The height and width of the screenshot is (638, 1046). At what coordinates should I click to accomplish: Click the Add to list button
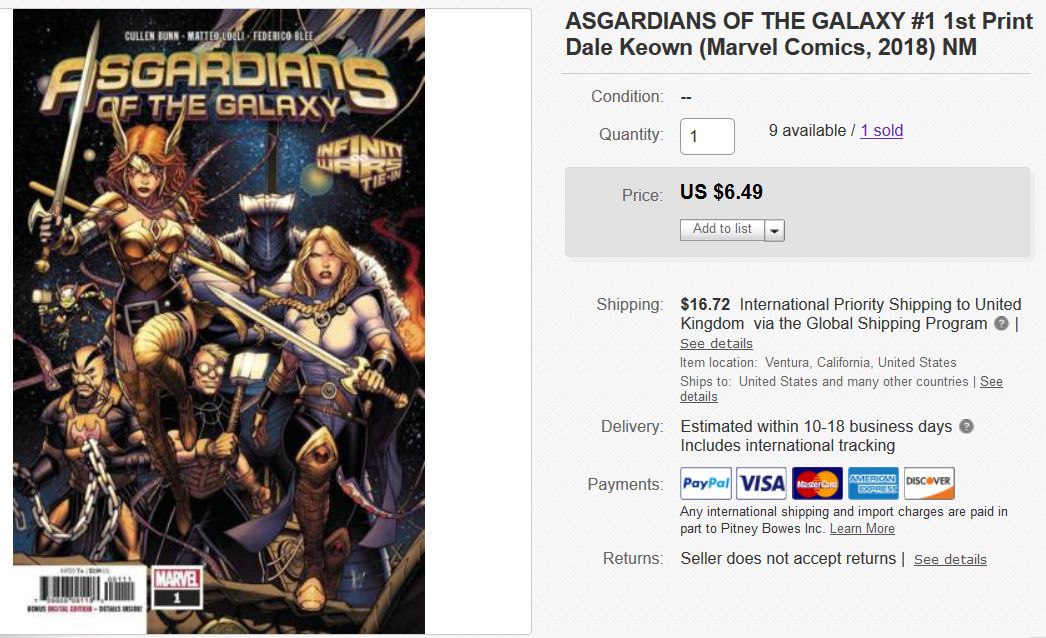pyautogui.click(x=722, y=229)
